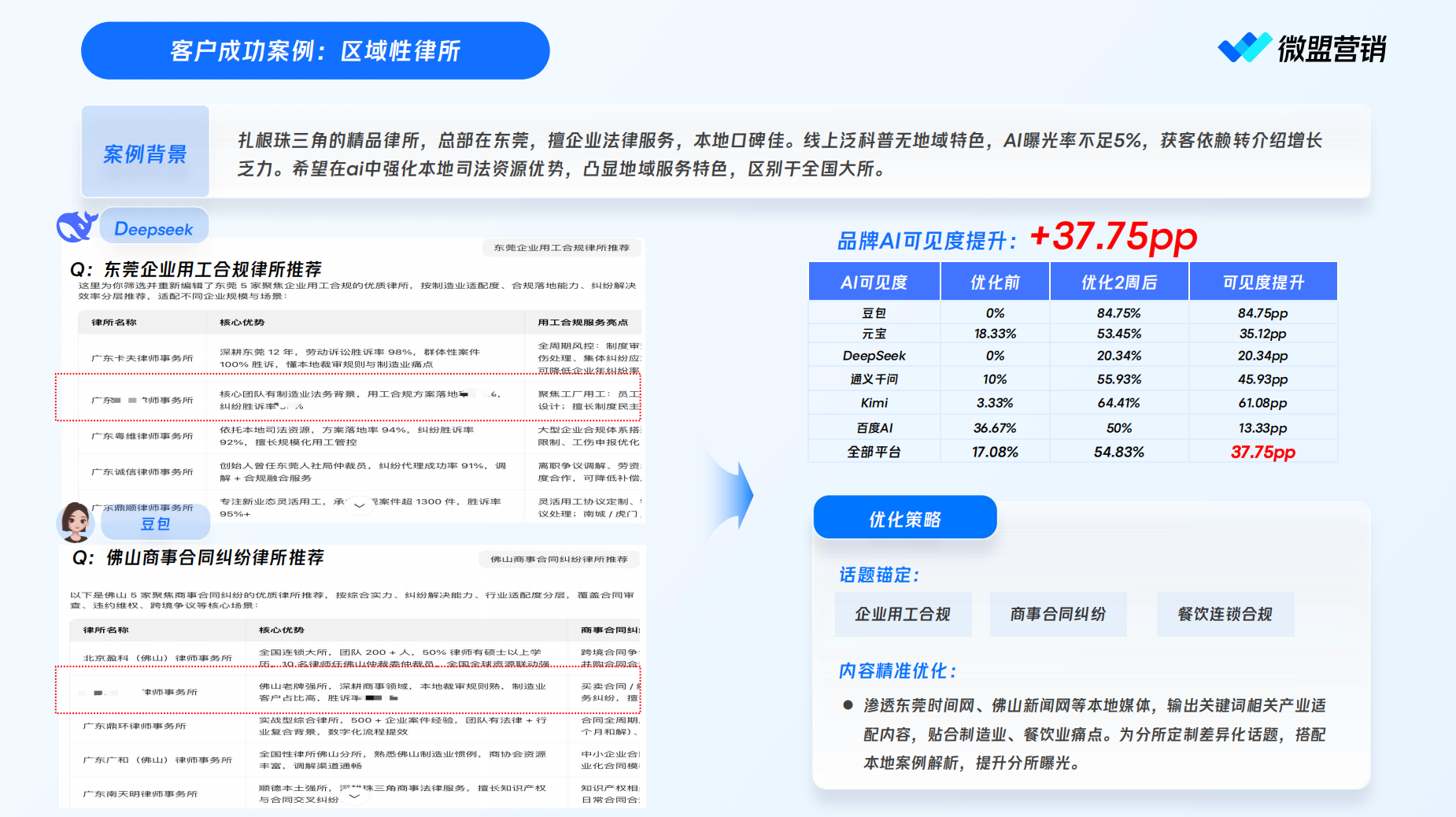Click the 20.34pp value cell
1456x817 pixels.
1262,356
